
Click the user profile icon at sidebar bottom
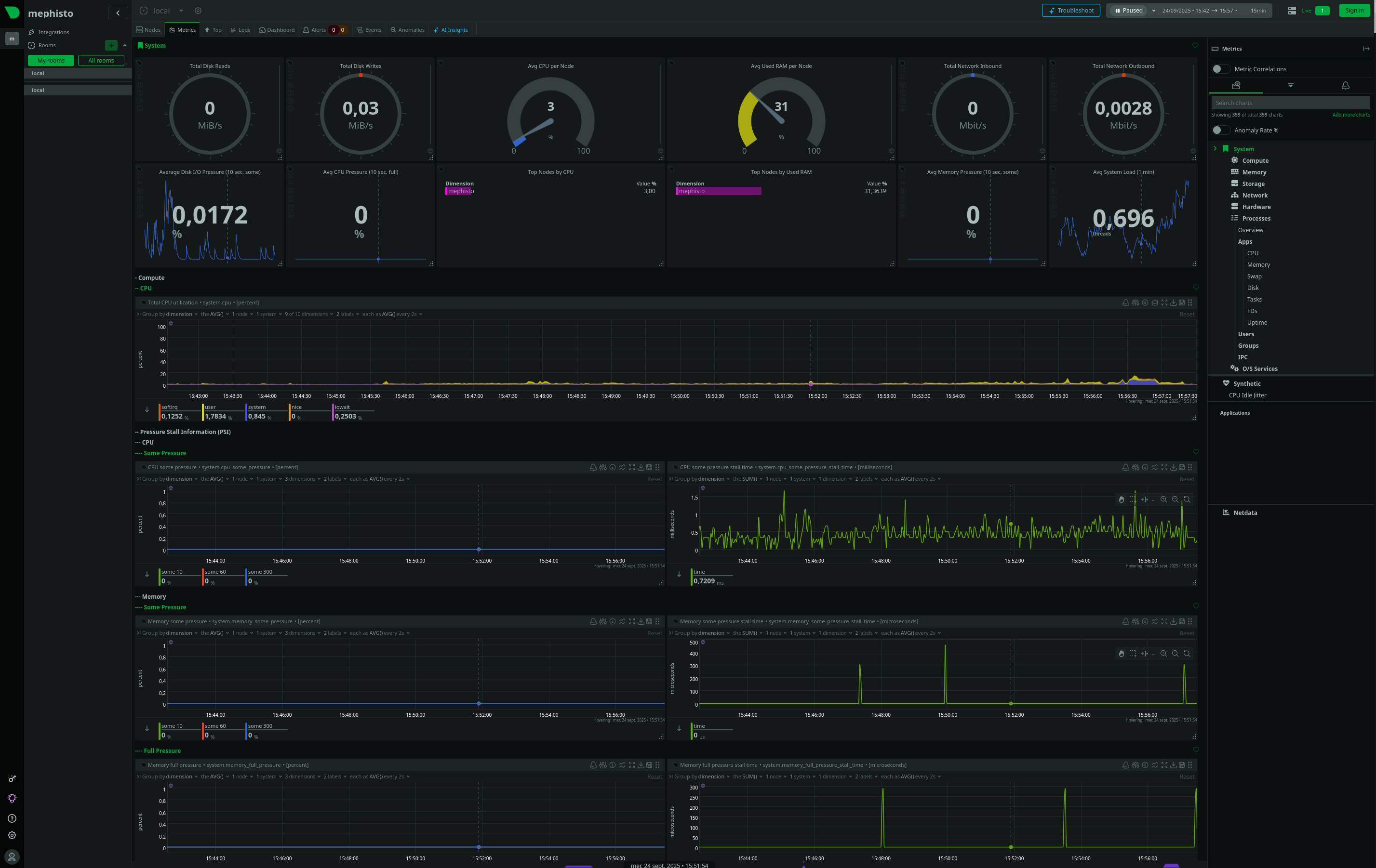pos(12,856)
